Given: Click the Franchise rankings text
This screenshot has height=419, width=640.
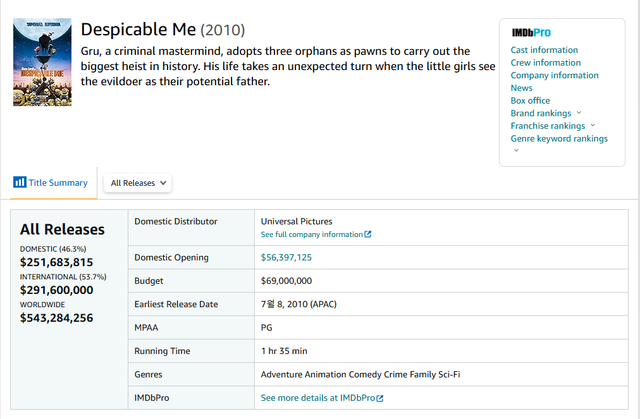Looking at the screenshot, I should [x=548, y=126].
